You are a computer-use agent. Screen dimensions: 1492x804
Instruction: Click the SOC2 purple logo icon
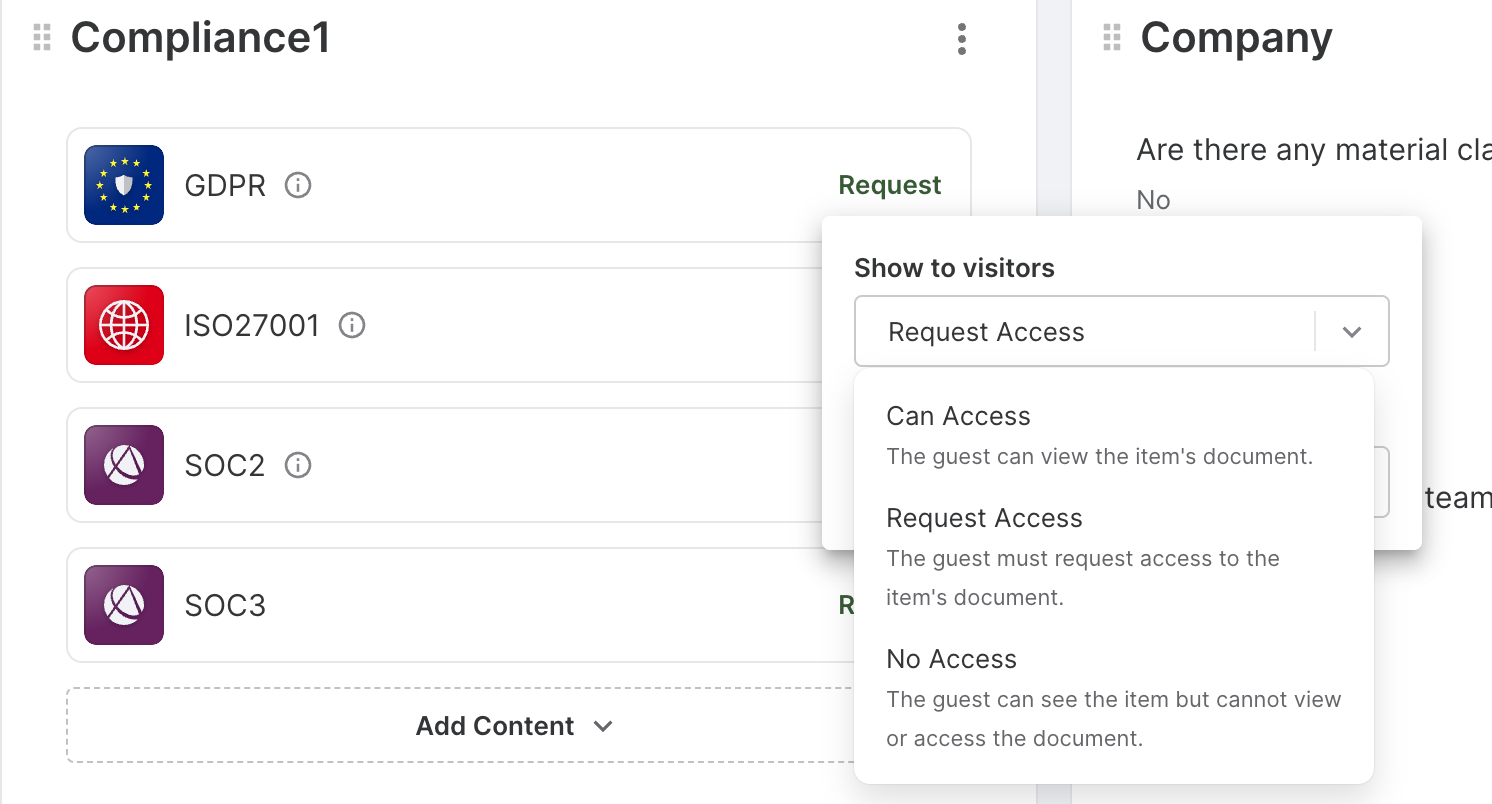[124, 465]
